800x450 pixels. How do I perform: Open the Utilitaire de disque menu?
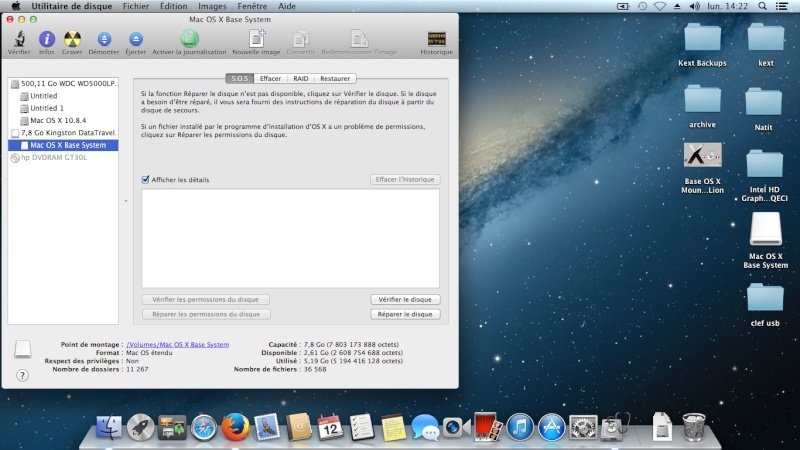tap(72, 6)
